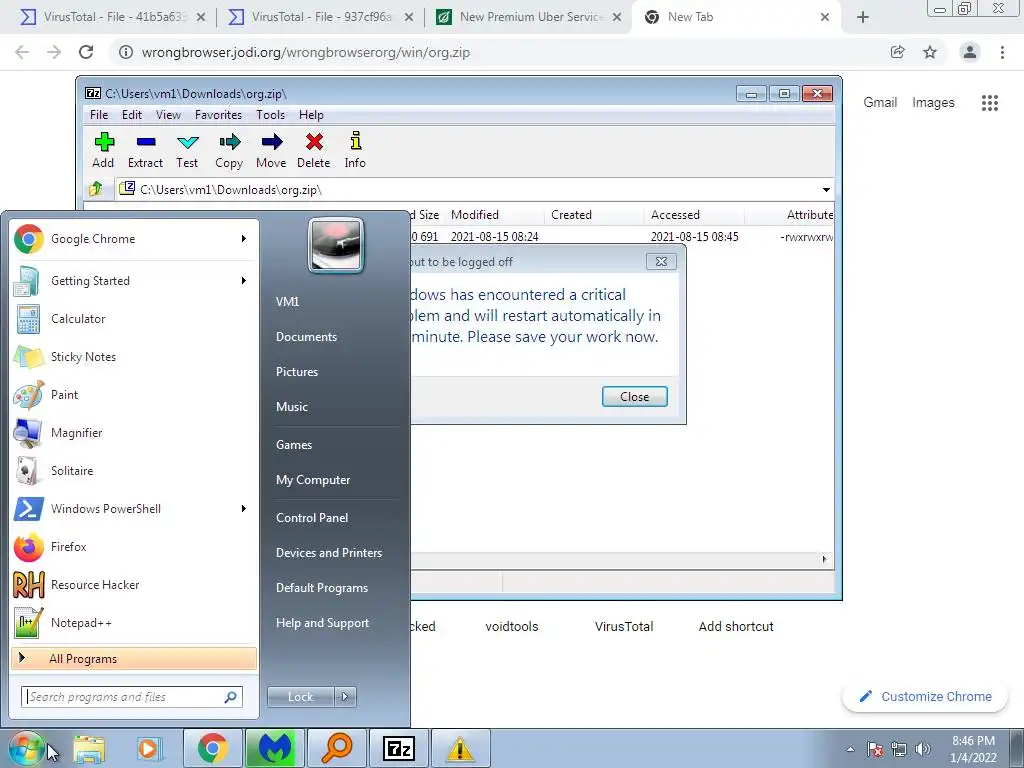1024x768 pixels.
Task: Open the Favorites menu in 7-Zip
Action: (x=219, y=115)
